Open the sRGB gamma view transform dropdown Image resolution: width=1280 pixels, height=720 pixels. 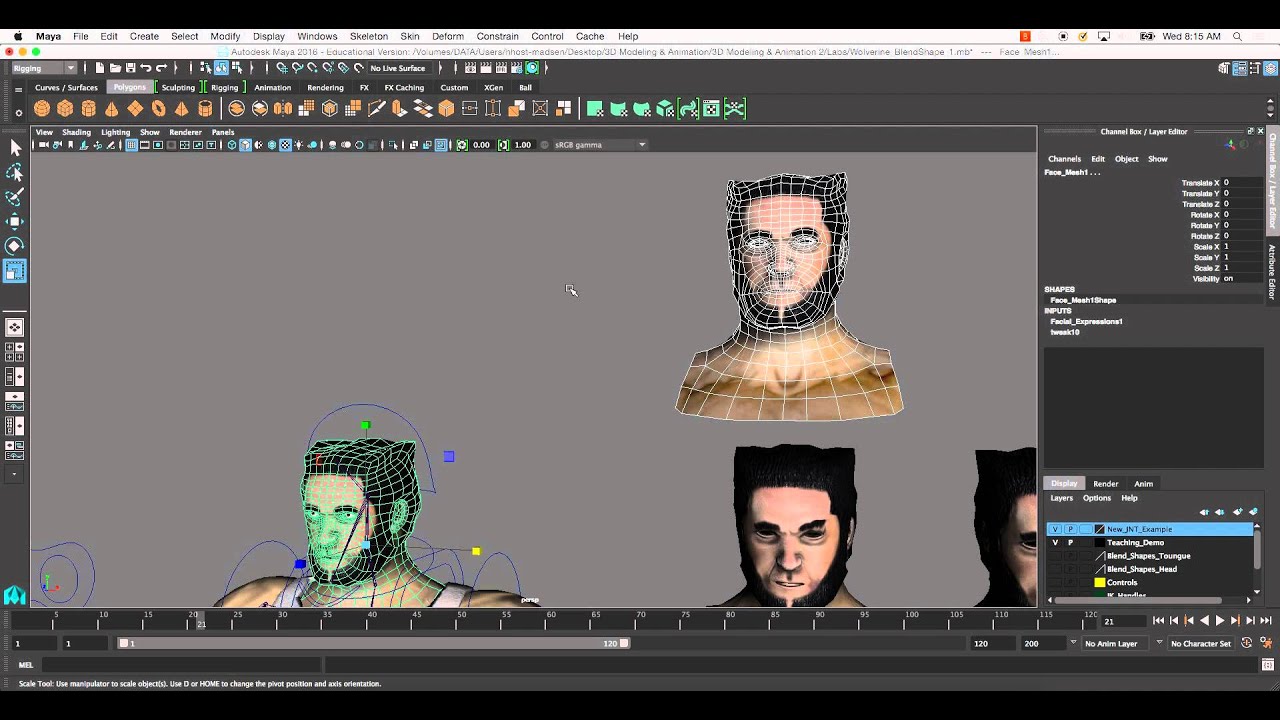(600, 145)
